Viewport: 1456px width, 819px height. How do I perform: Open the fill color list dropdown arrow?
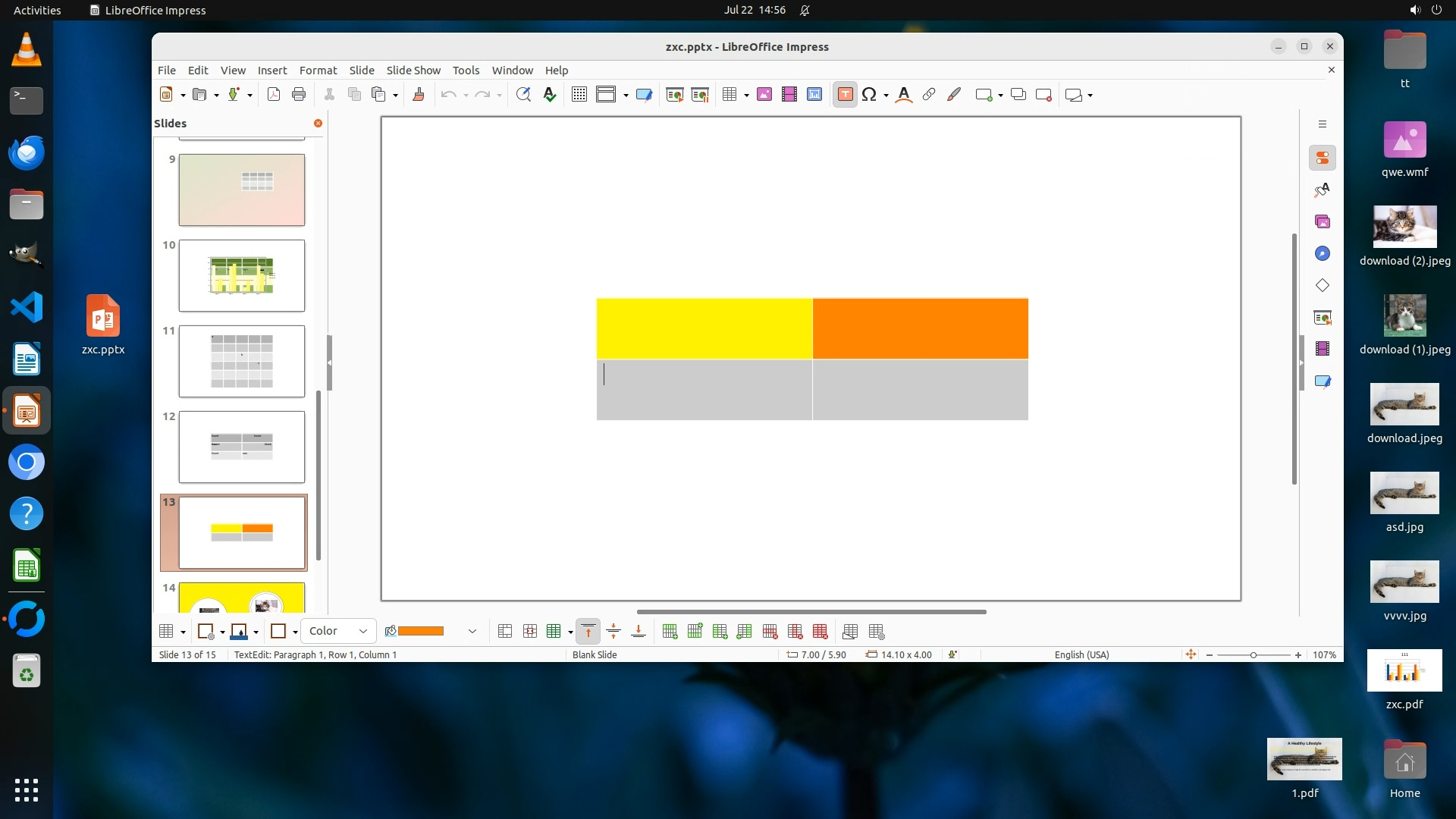(x=472, y=631)
